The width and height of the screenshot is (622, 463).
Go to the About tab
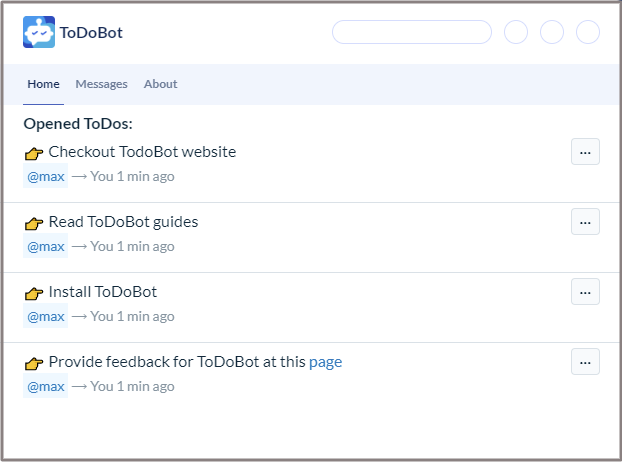[x=160, y=84]
